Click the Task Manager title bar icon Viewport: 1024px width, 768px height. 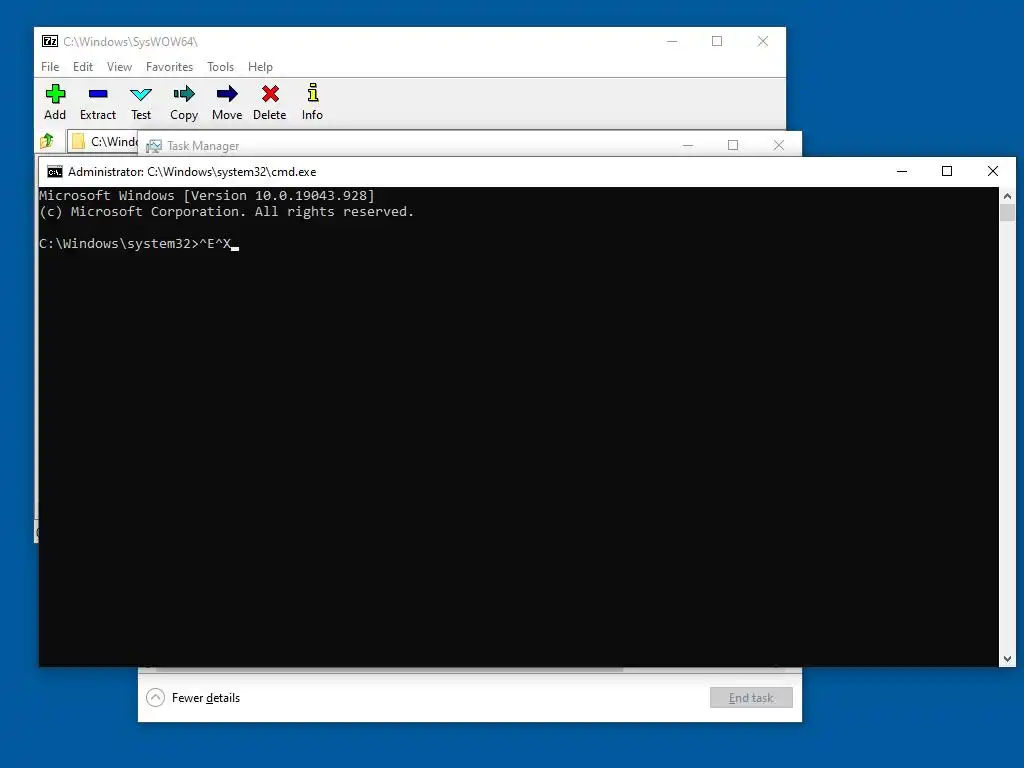coord(153,146)
